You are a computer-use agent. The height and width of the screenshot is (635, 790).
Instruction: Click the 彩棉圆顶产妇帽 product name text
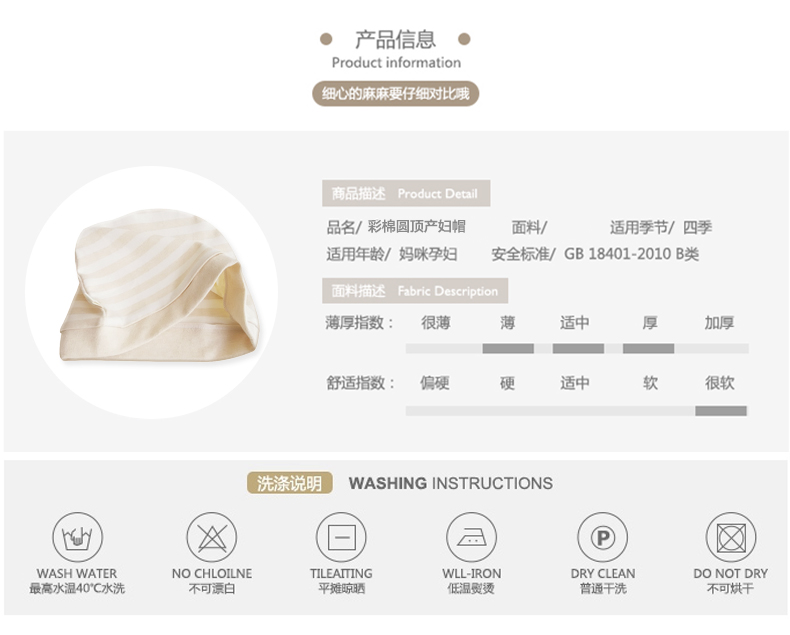point(417,227)
